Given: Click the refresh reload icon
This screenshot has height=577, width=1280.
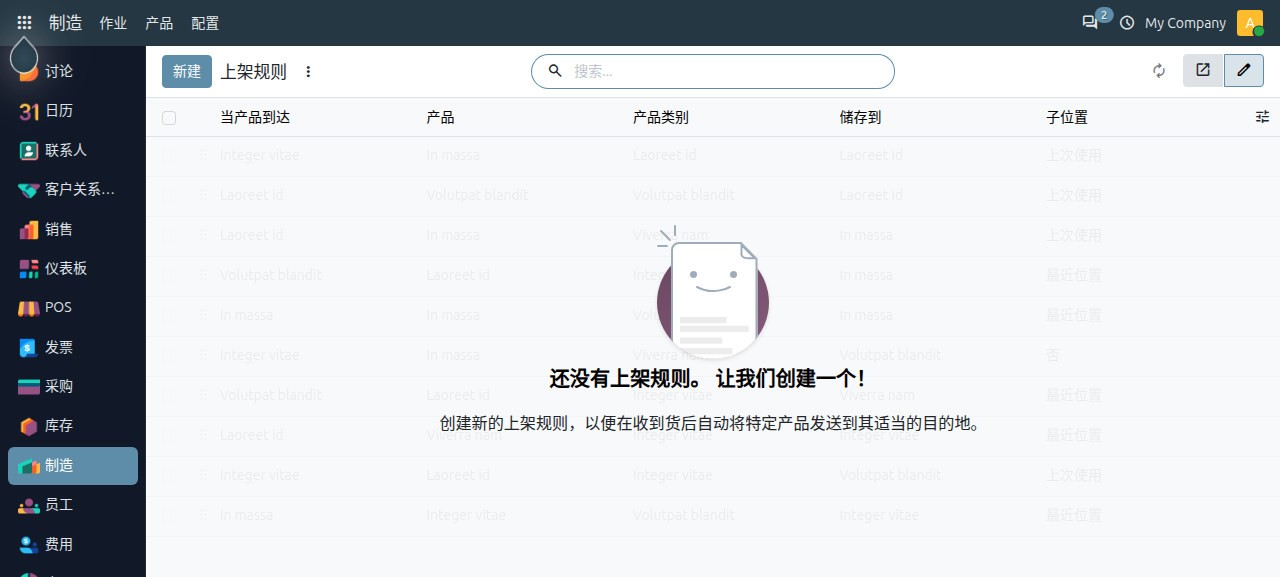Looking at the screenshot, I should (1159, 71).
